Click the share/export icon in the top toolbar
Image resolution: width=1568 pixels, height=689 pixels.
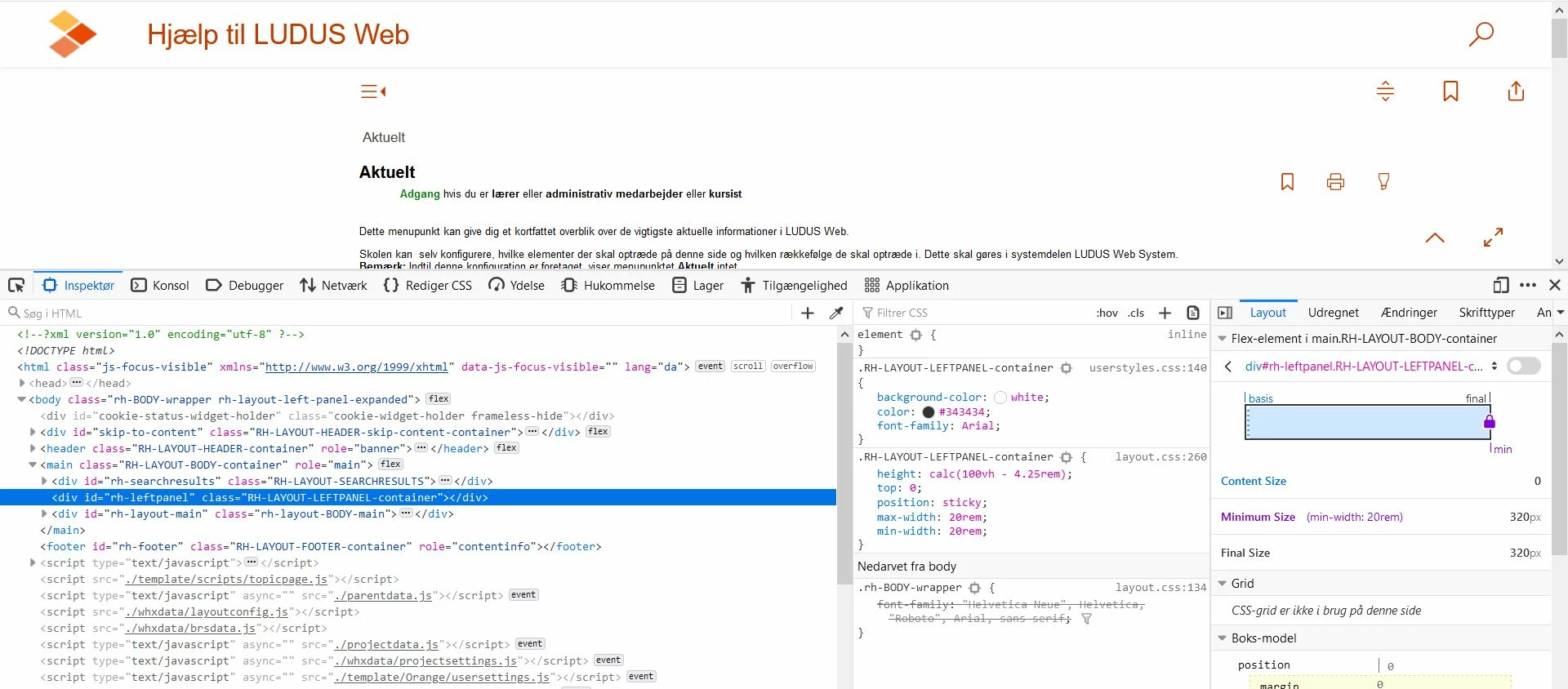1516,91
